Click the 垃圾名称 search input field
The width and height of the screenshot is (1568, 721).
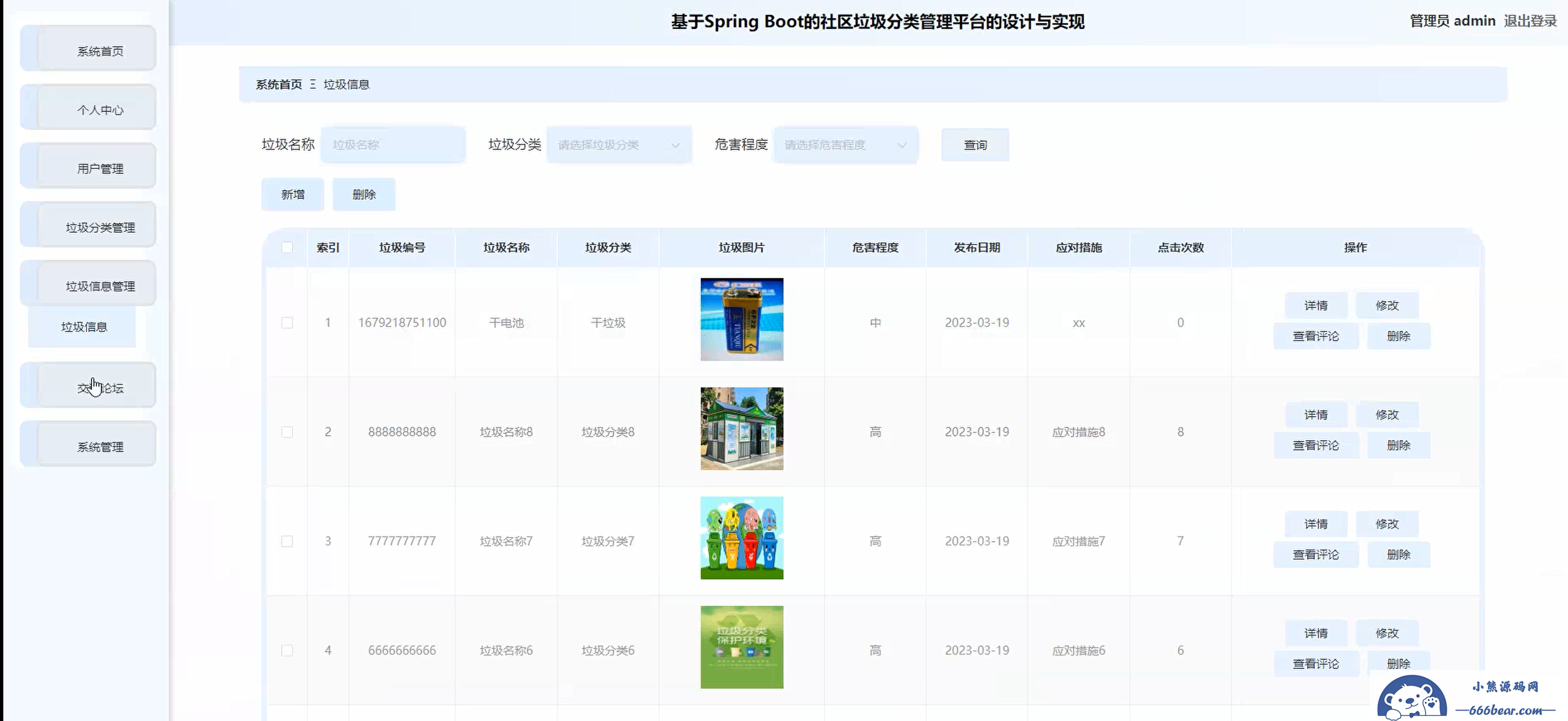click(x=393, y=145)
